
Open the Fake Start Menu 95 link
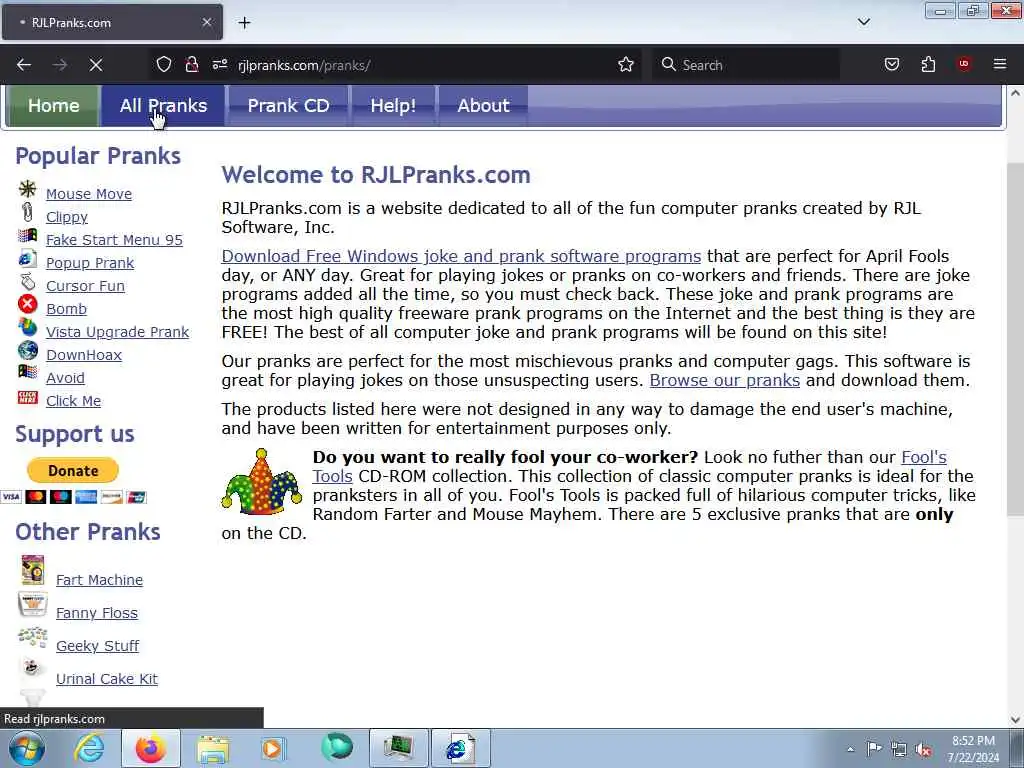coord(114,240)
